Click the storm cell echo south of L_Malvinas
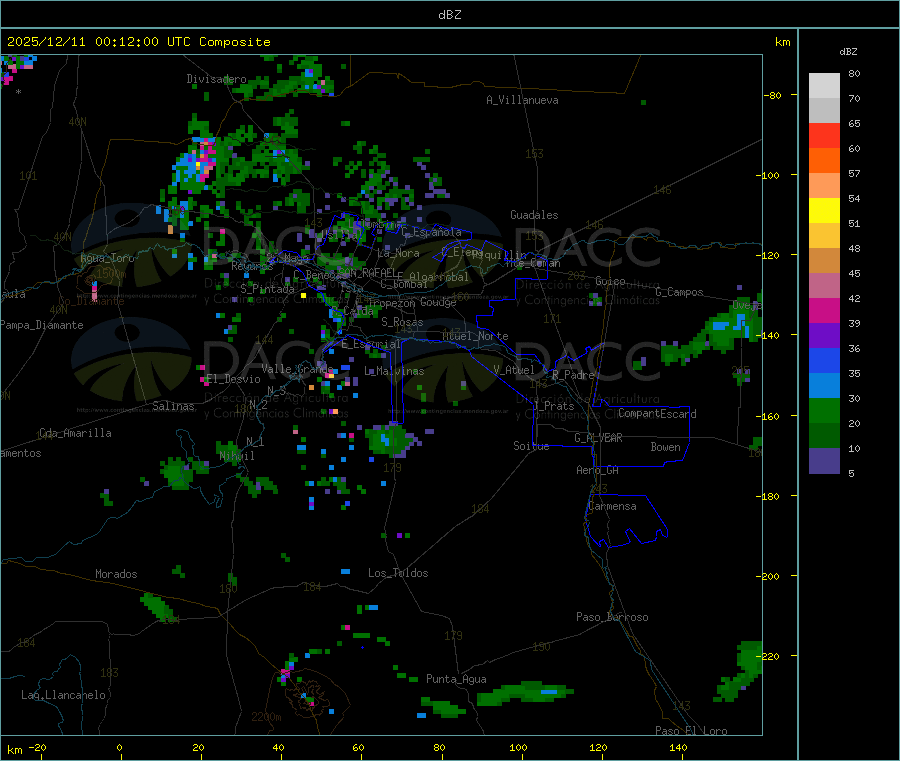This screenshot has width=900, height=761. pyautogui.click(x=391, y=440)
